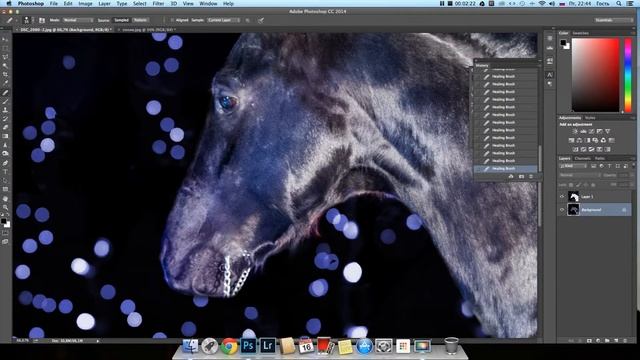Toggle pressure for size in options bar
The image size is (640, 360).
tap(260, 20)
